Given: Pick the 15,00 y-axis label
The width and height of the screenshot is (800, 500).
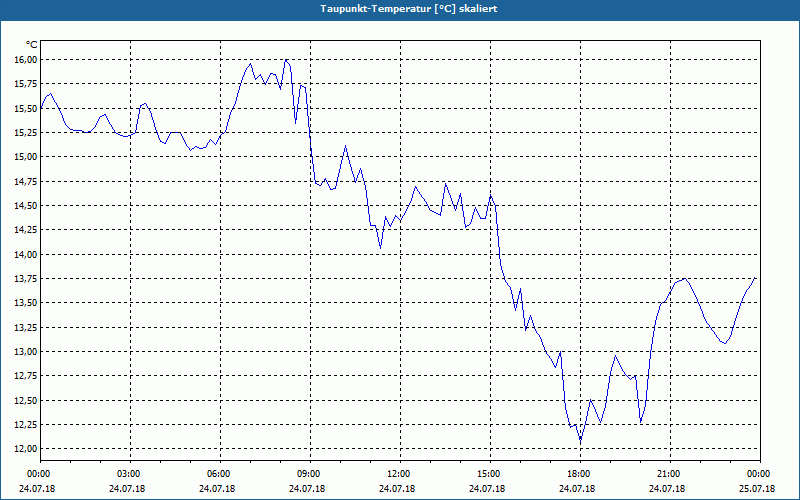Looking at the screenshot, I should tap(24, 157).
